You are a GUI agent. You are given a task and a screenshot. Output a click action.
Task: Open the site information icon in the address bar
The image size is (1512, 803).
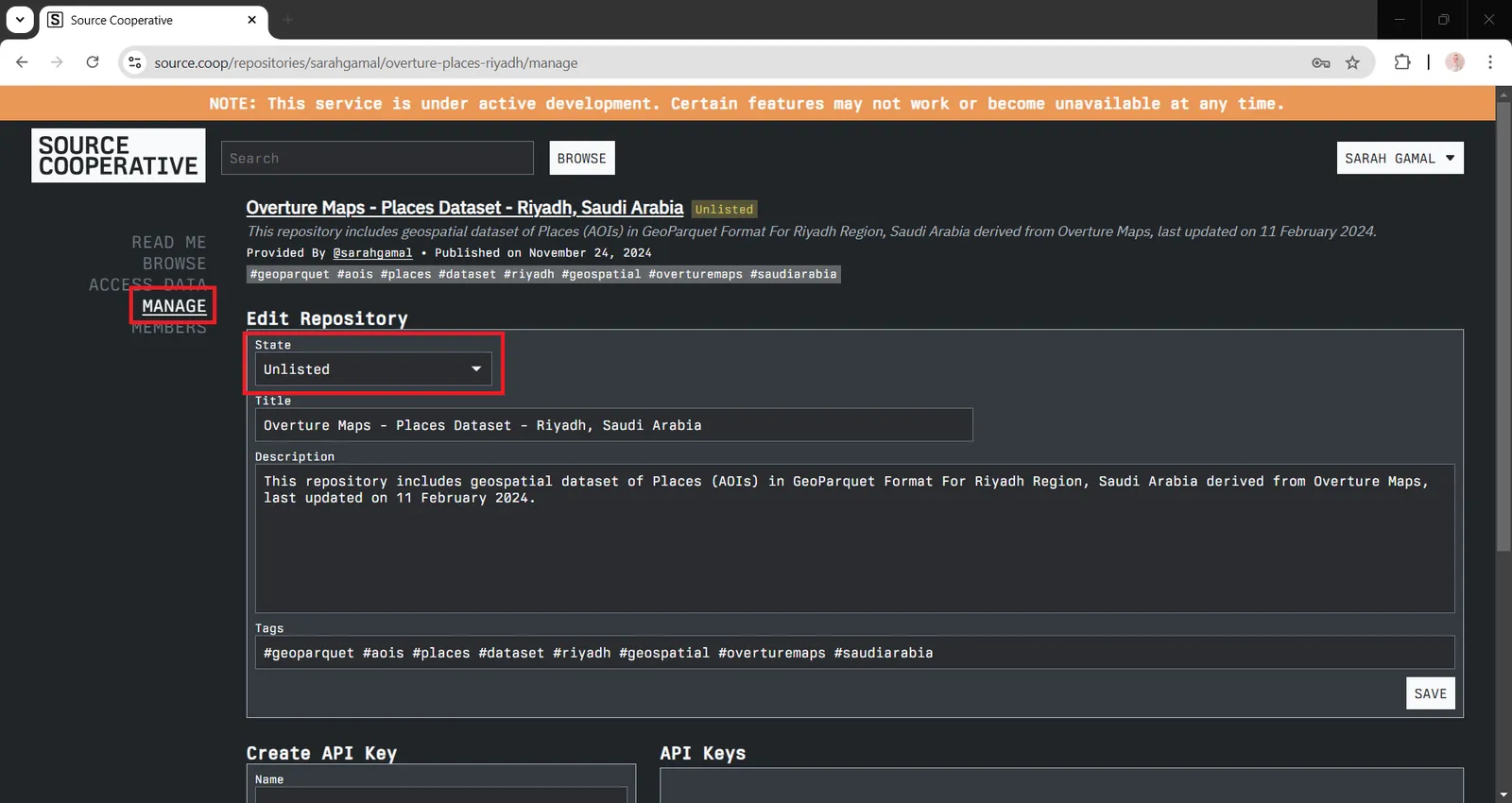click(x=135, y=62)
